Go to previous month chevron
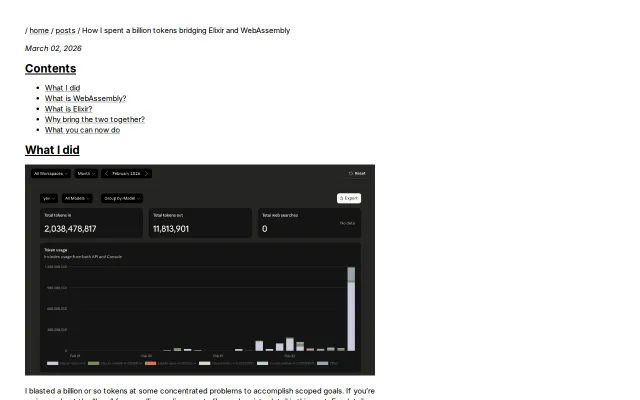Image resolution: width=640 pixels, height=400 pixels. click(107, 173)
